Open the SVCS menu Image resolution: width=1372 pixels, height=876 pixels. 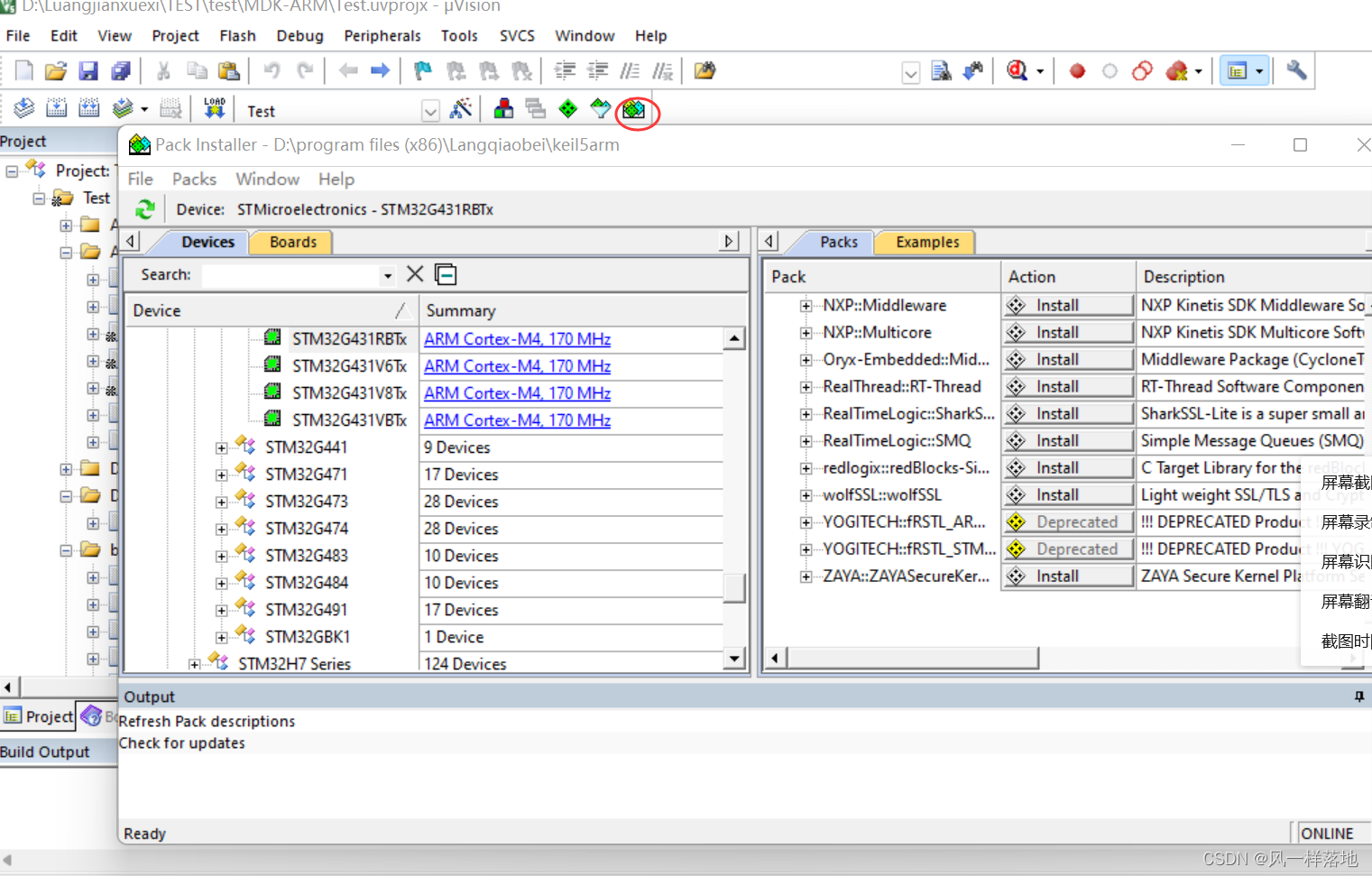[517, 36]
